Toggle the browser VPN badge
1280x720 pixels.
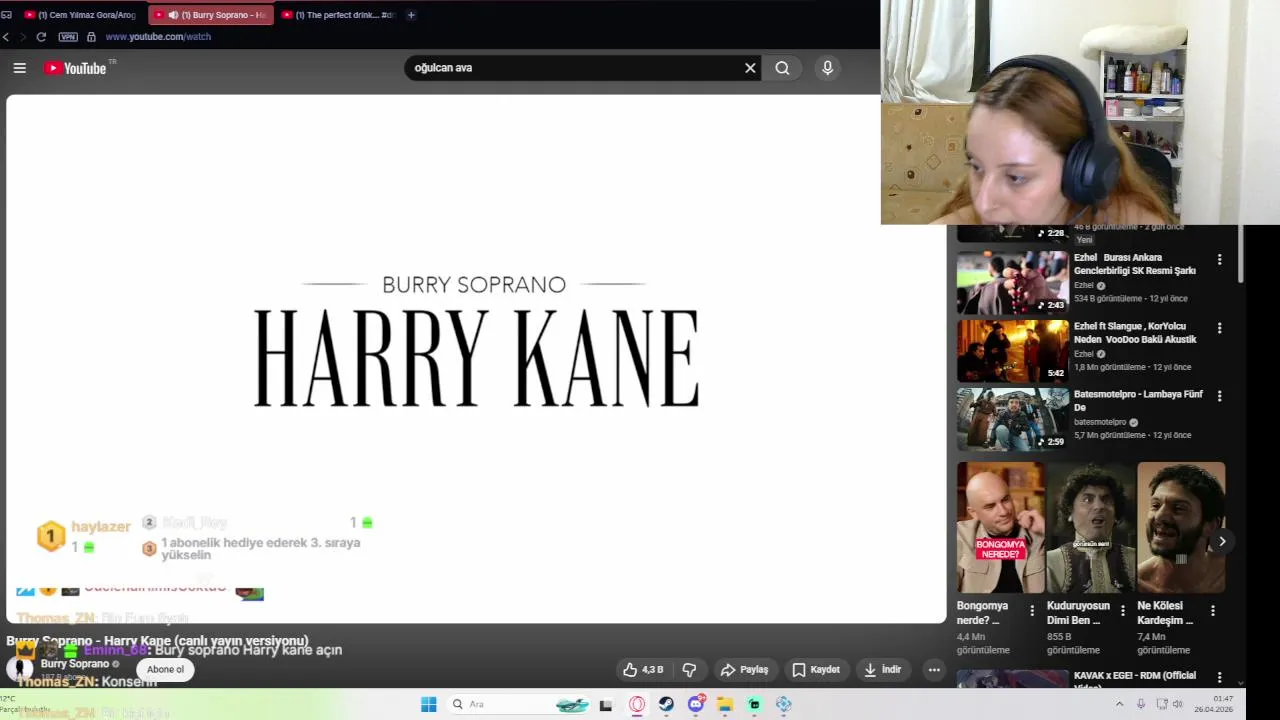point(68,37)
